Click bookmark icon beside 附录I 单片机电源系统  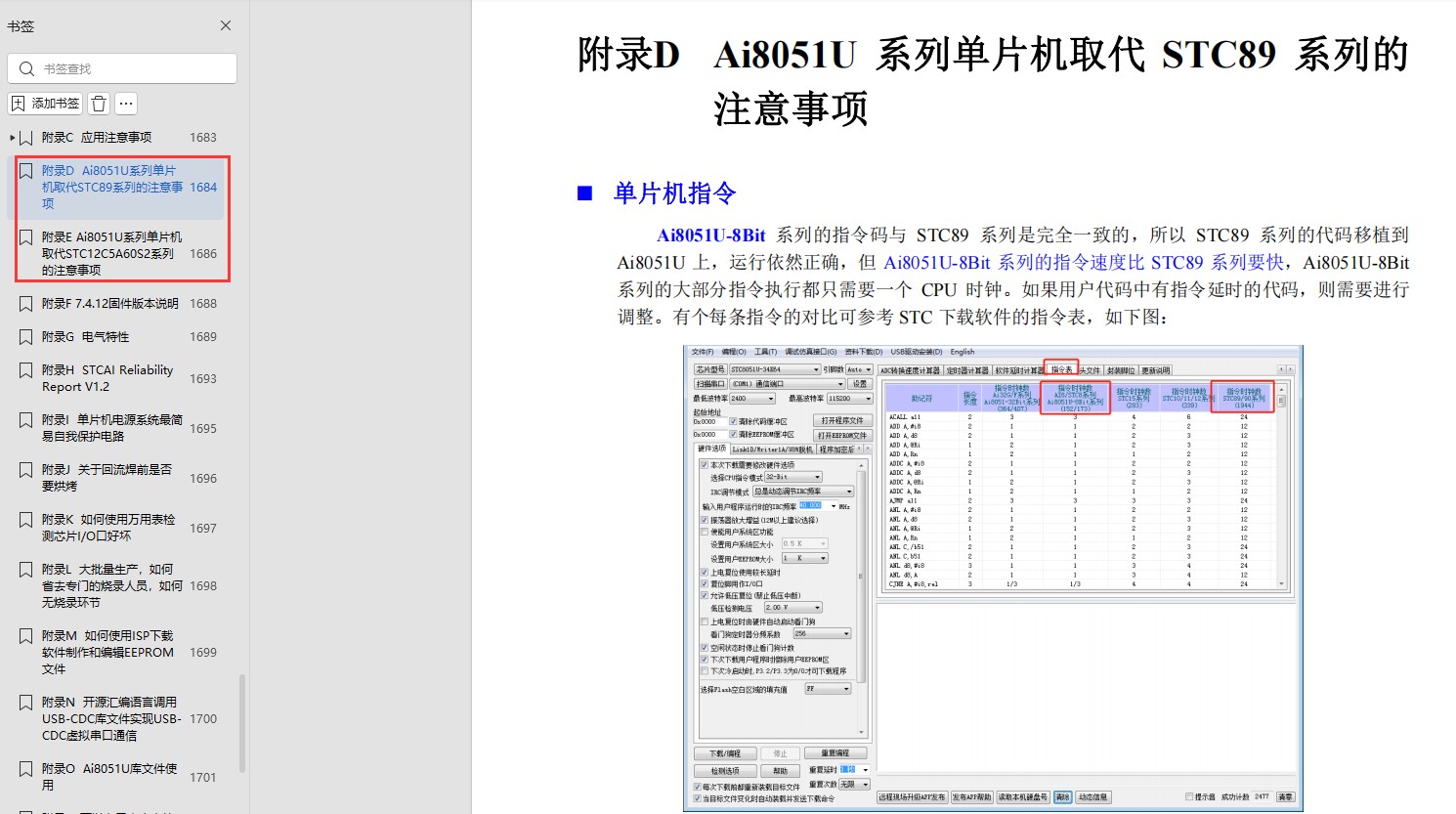tap(26, 420)
